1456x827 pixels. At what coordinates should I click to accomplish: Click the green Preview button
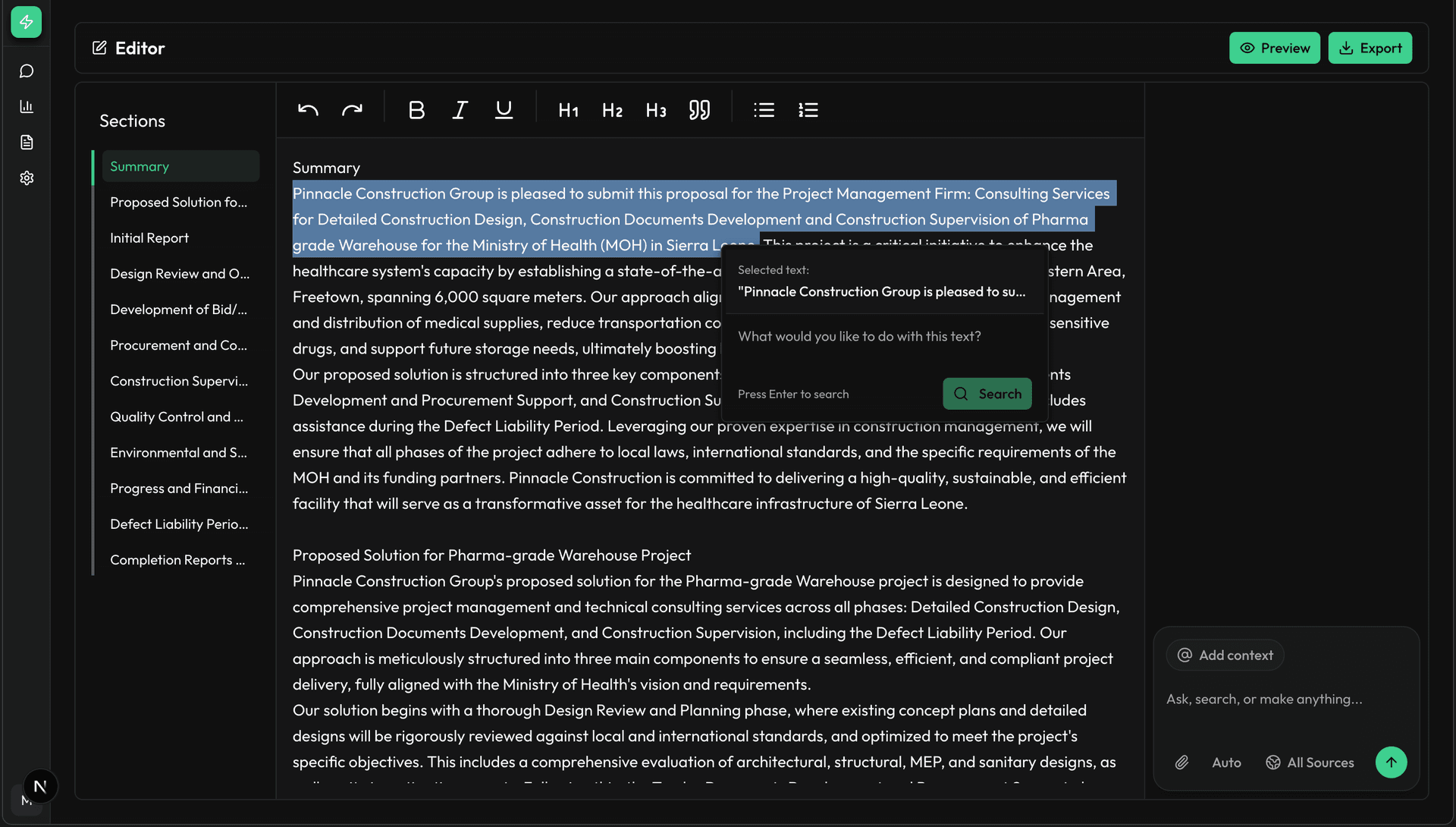click(x=1274, y=48)
